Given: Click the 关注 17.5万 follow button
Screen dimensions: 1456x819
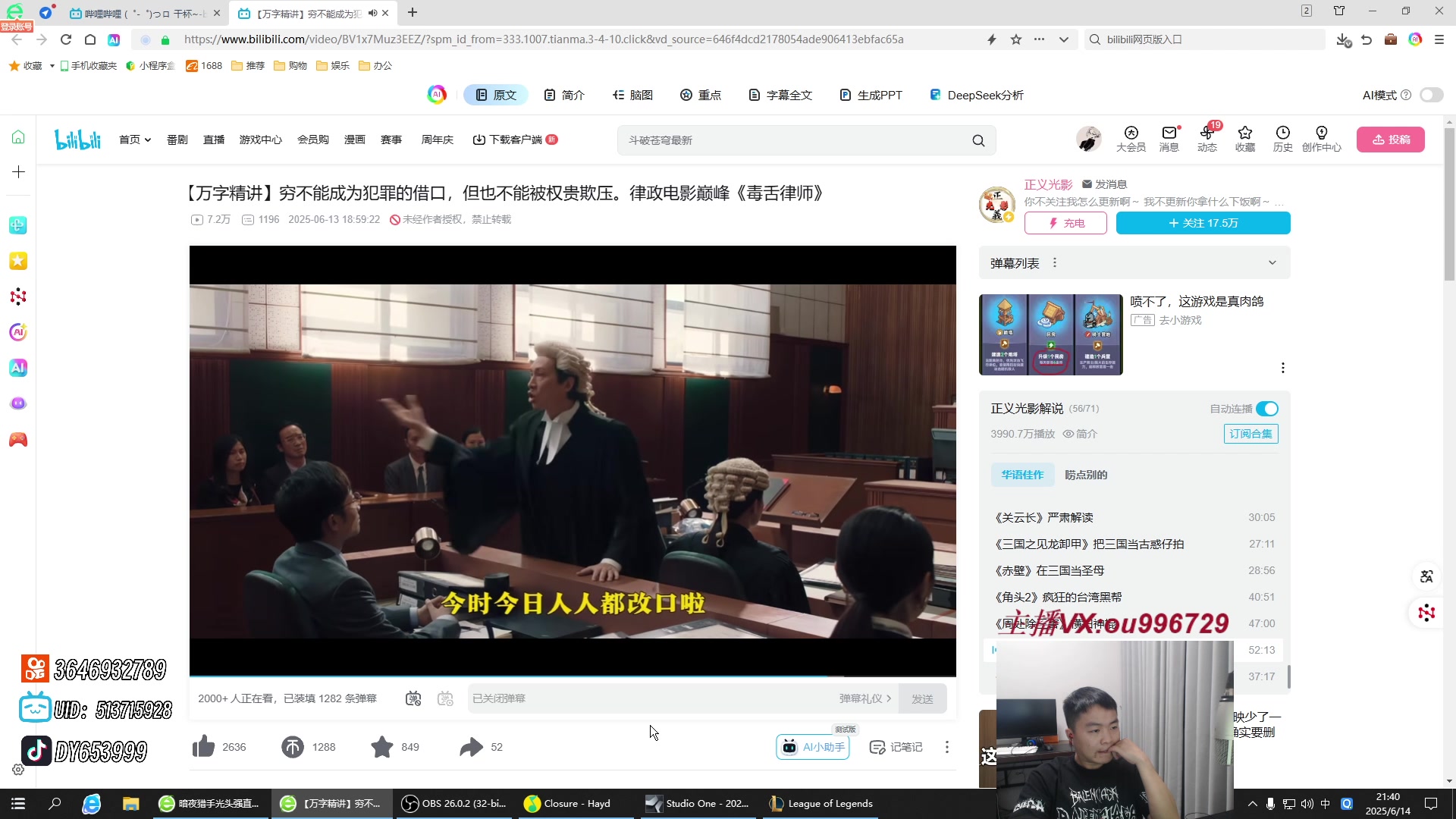Looking at the screenshot, I should [1203, 223].
